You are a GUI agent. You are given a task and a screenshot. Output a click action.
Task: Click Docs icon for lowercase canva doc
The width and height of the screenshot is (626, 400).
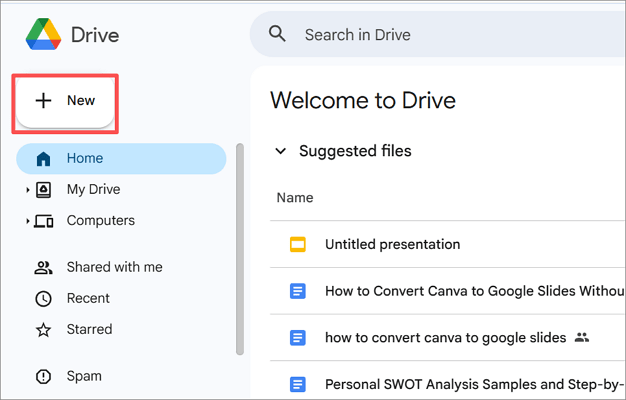[x=298, y=338]
